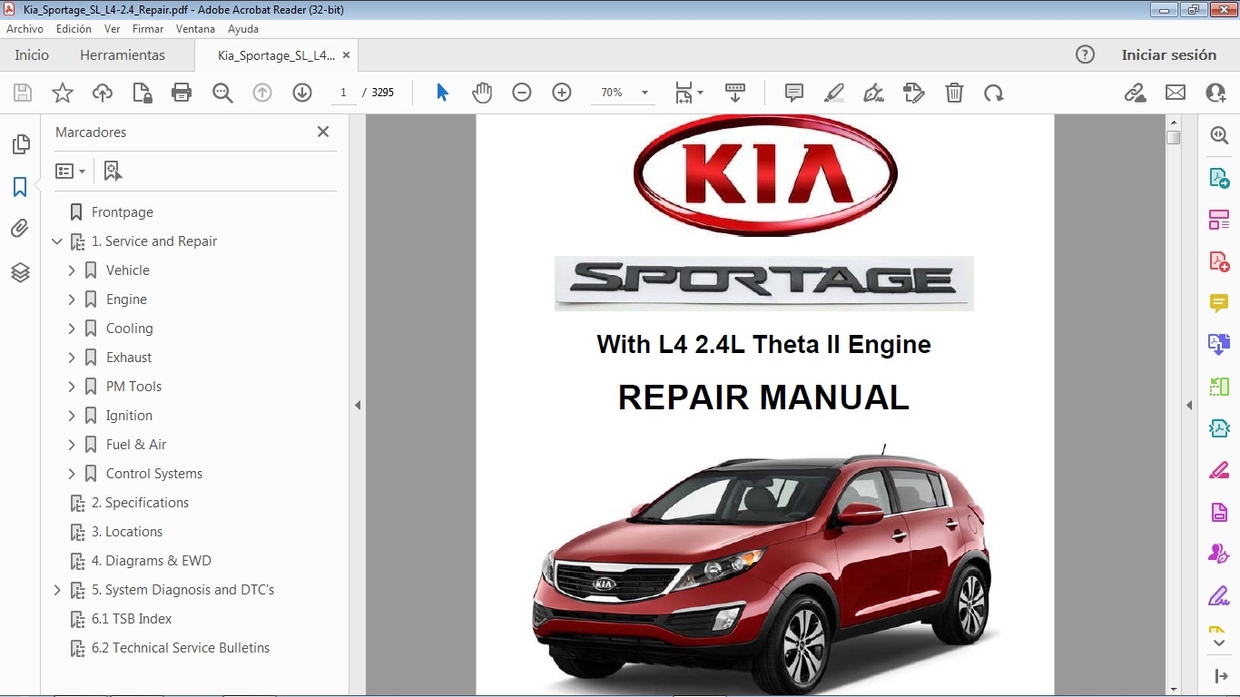Click the Delete Pages trash icon
The image size is (1240, 697).
(x=954, y=92)
